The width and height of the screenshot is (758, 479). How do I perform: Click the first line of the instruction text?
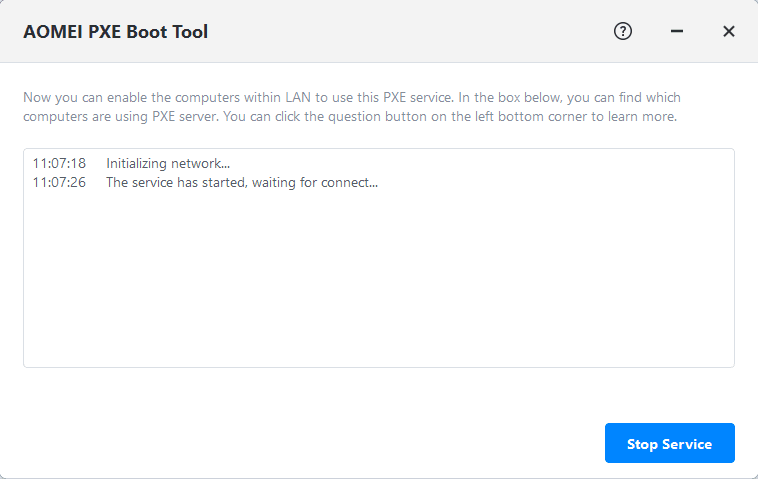coord(350,98)
